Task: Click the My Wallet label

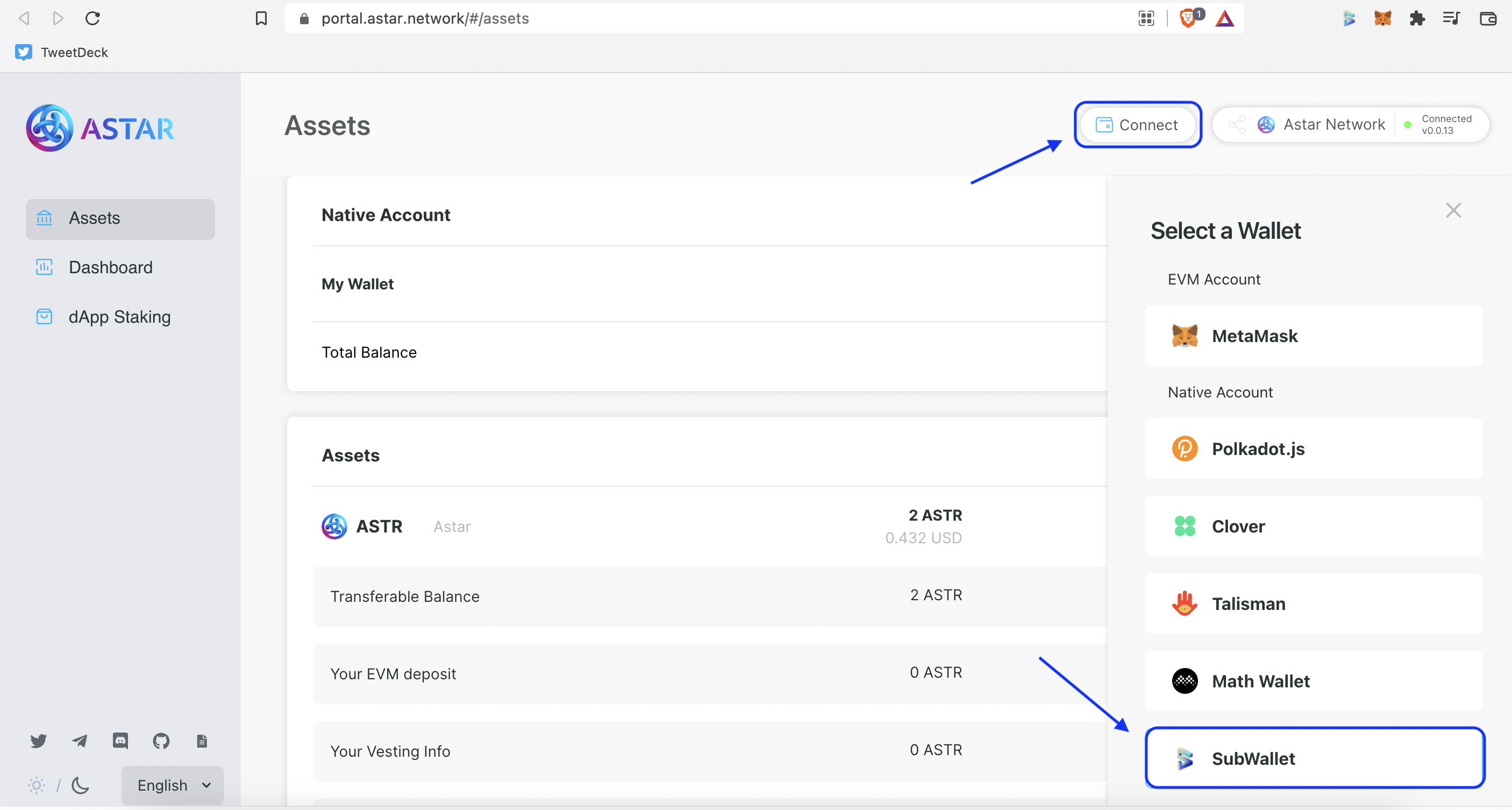Action: (x=358, y=284)
